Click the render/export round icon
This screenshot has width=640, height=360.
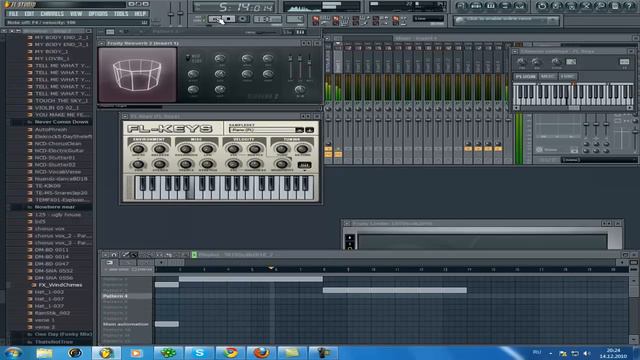571,6
